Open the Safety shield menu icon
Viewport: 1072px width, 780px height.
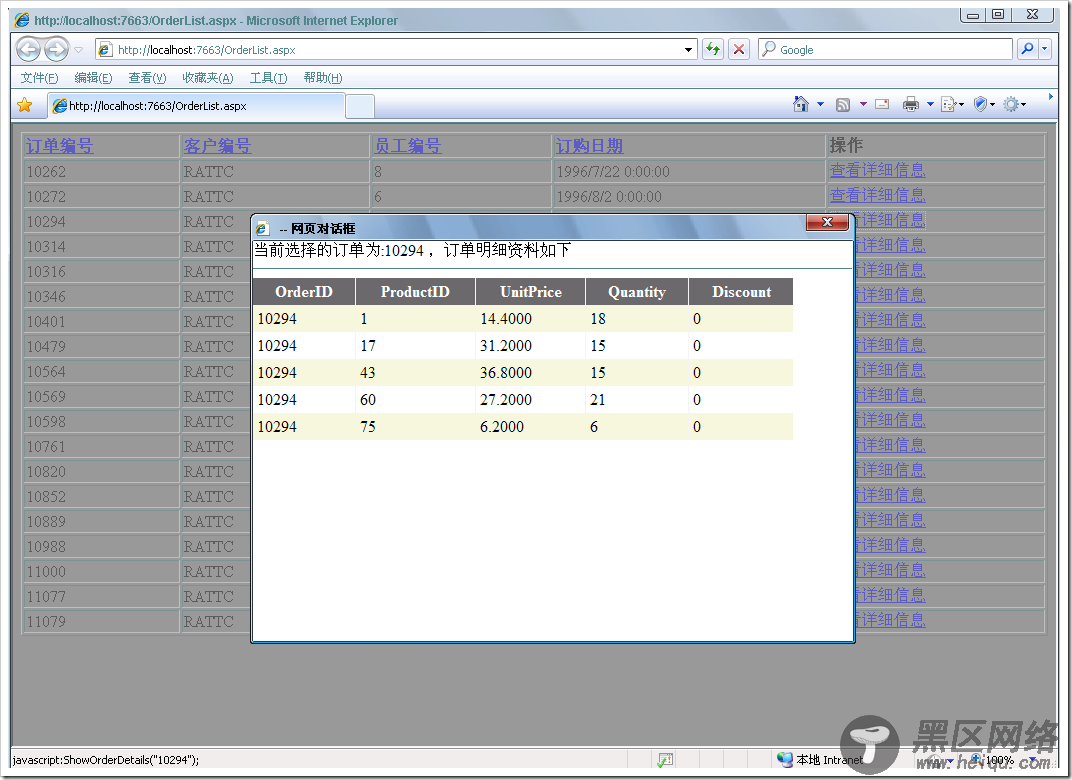coord(980,104)
